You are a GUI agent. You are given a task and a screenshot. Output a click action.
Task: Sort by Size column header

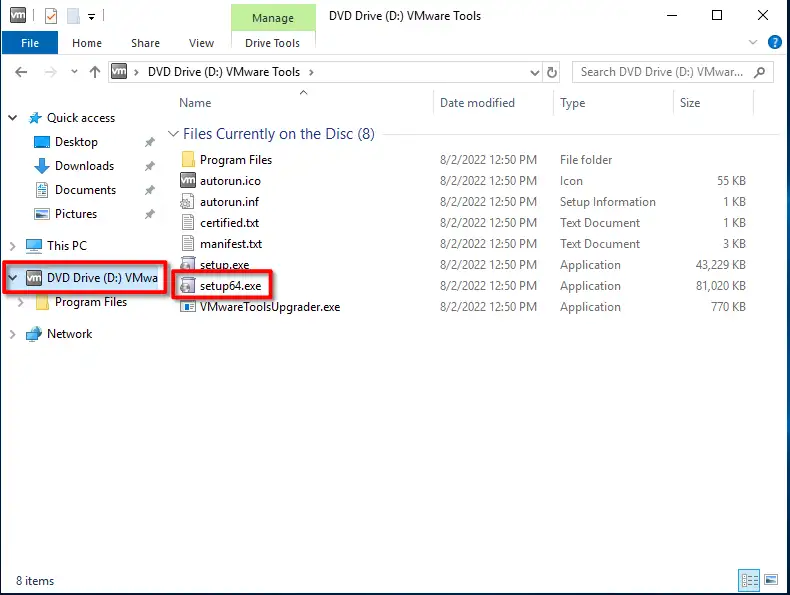point(690,103)
